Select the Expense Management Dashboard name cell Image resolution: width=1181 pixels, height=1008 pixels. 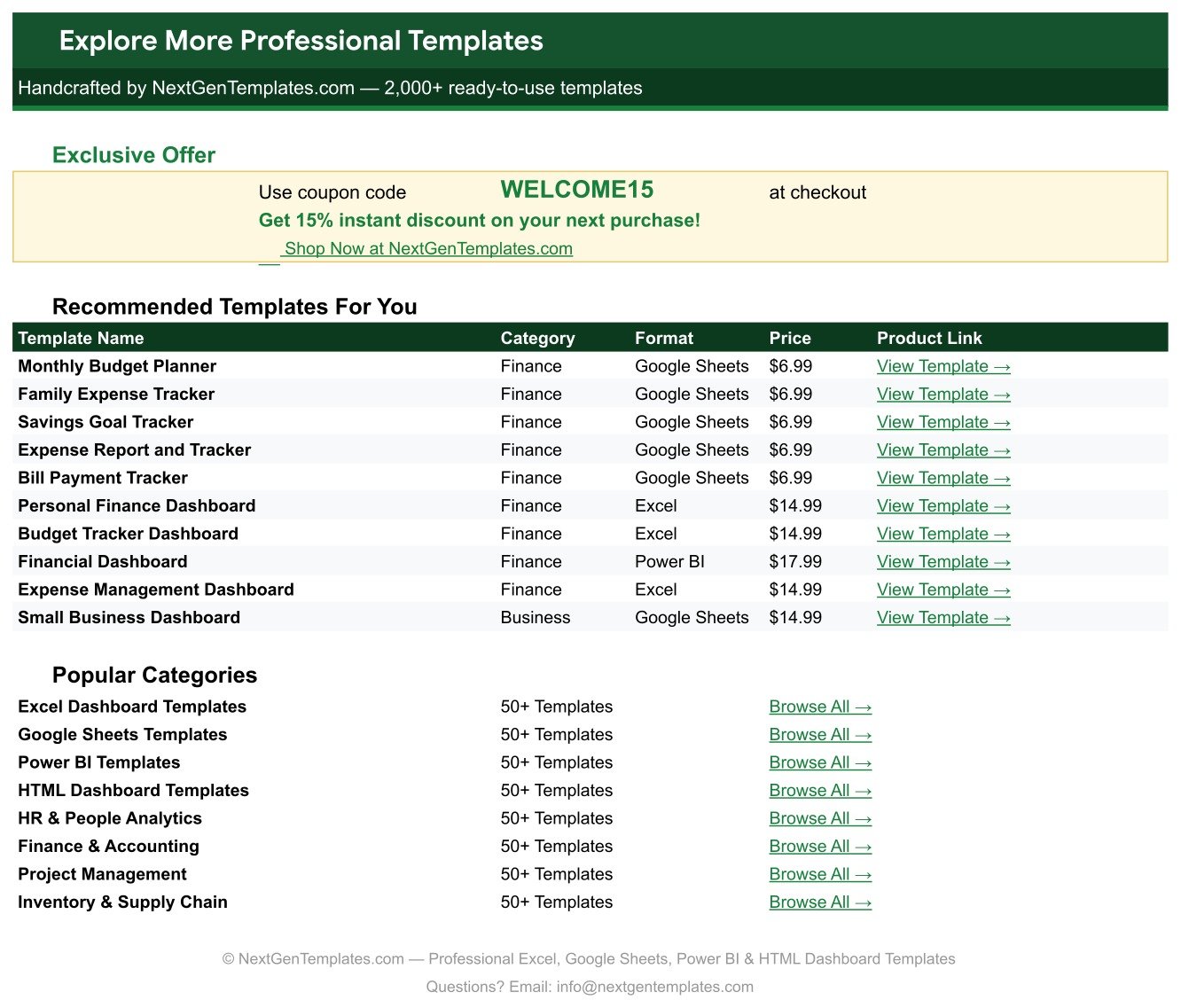click(x=156, y=590)
